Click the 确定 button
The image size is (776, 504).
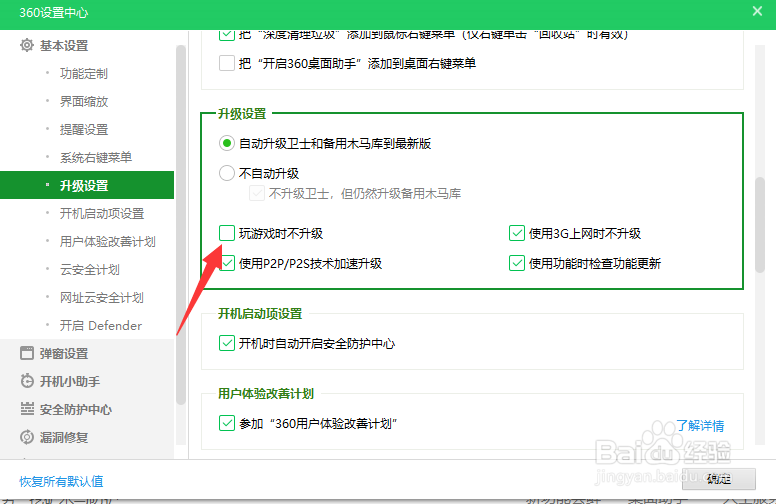click(719, 479)
